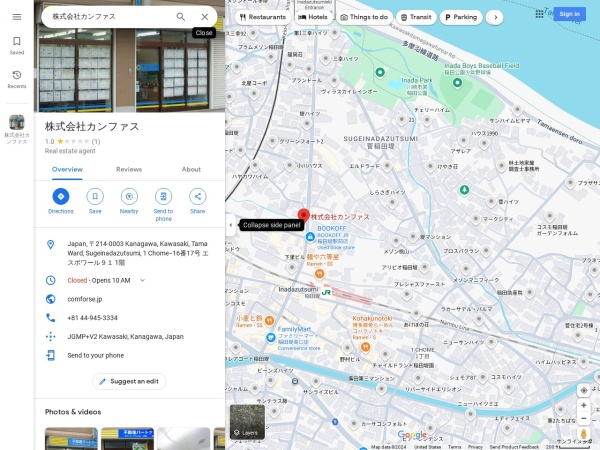This screenshot has height=450, width=600.
Task: Open Google apps grid
Action: (540, 14)
